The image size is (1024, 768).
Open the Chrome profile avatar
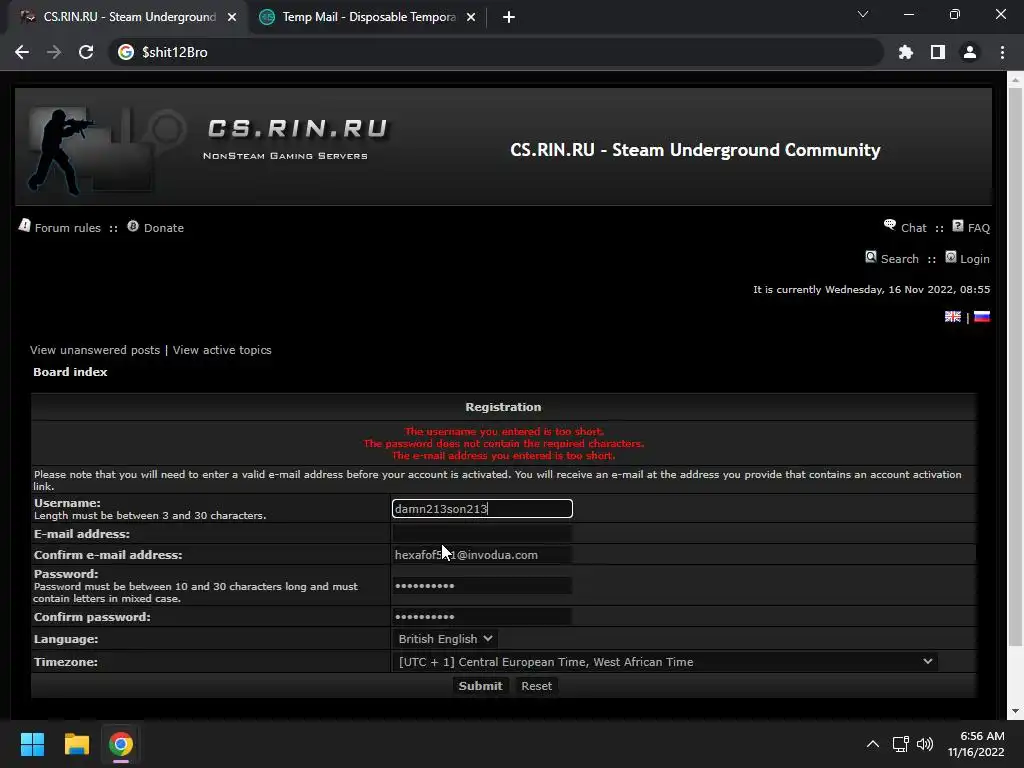tap(970, 52)
